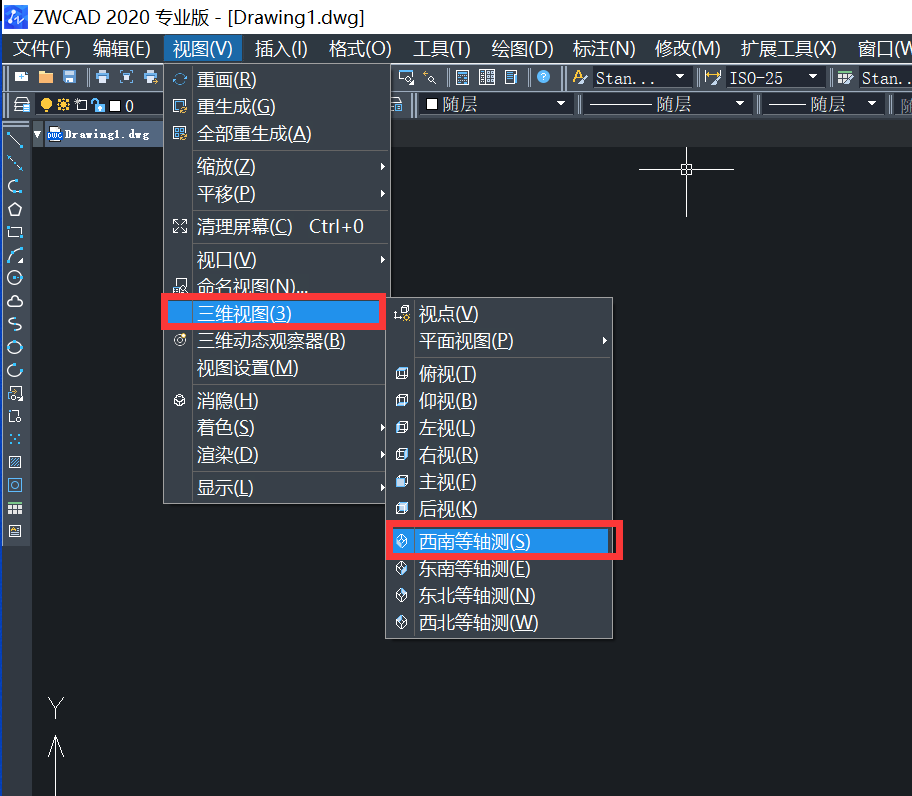Screen dimensions: 912x796
Task: Toggle the layer lock icon
Action: [97, 104]
